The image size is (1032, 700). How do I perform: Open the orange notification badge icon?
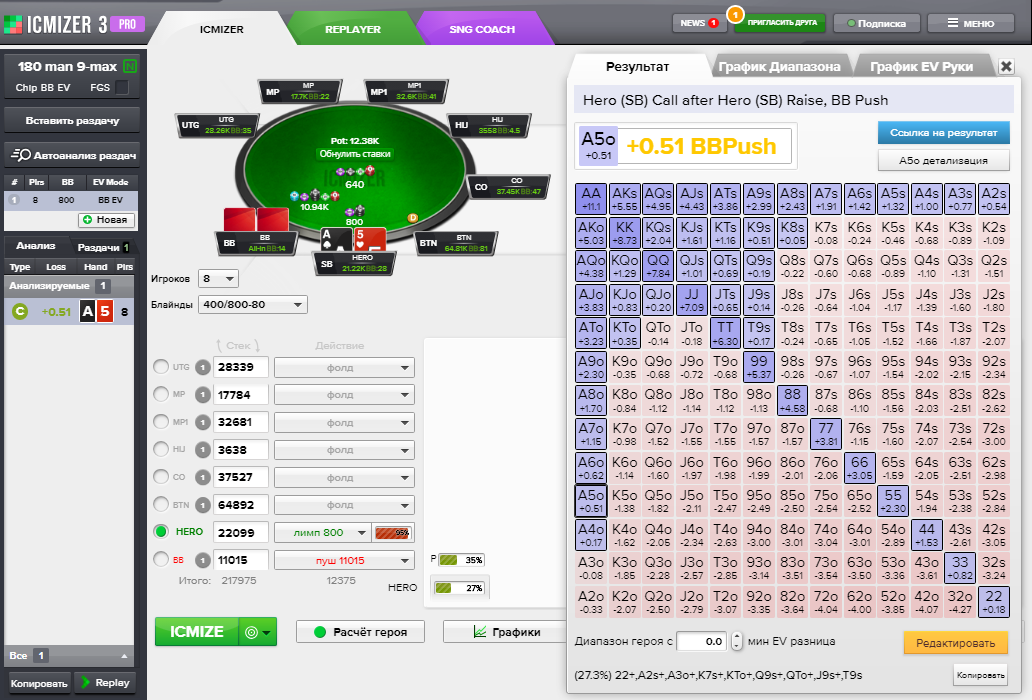735,13
